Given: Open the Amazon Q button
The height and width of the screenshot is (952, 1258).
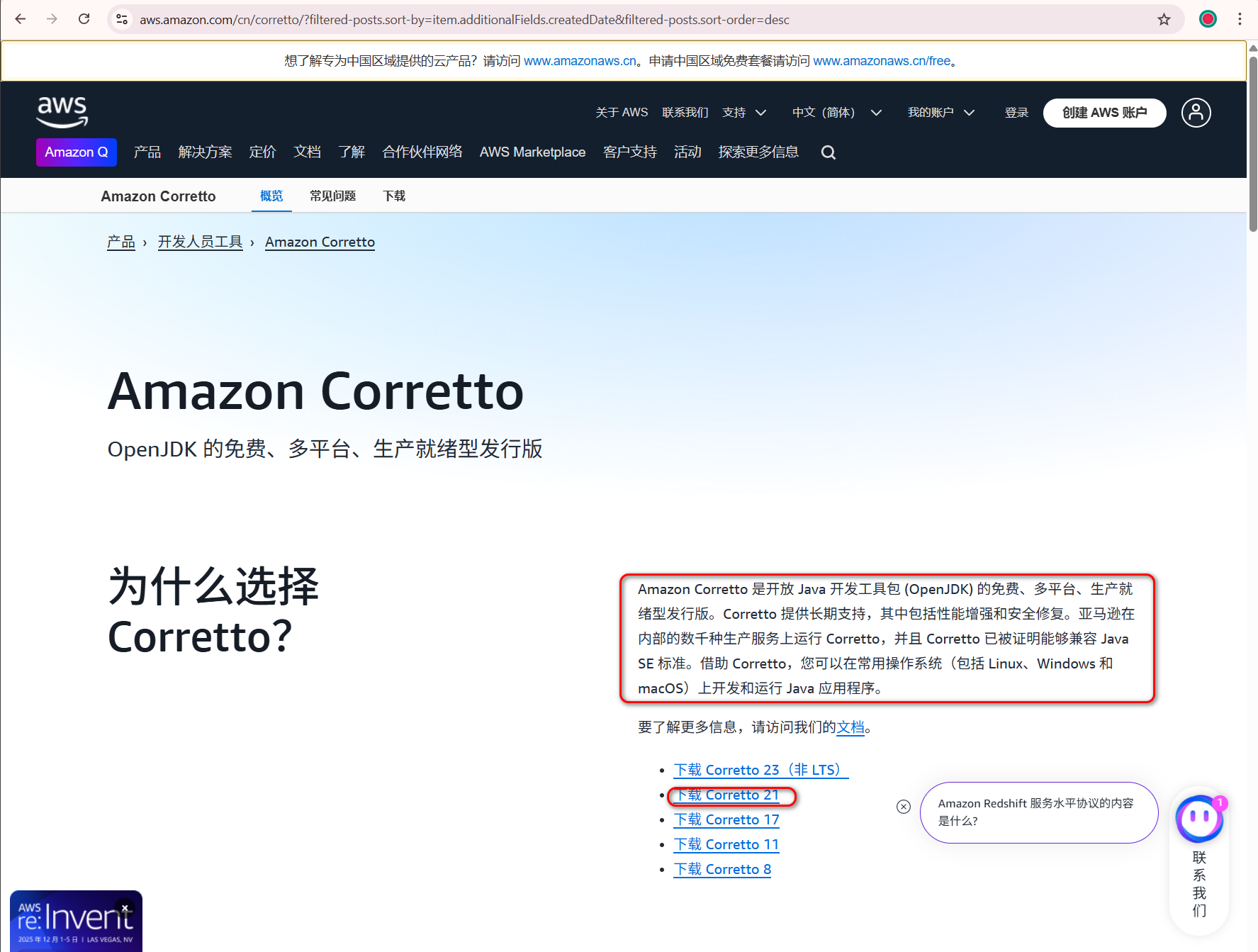Looking at the screenshot, I should coord(77,152).
